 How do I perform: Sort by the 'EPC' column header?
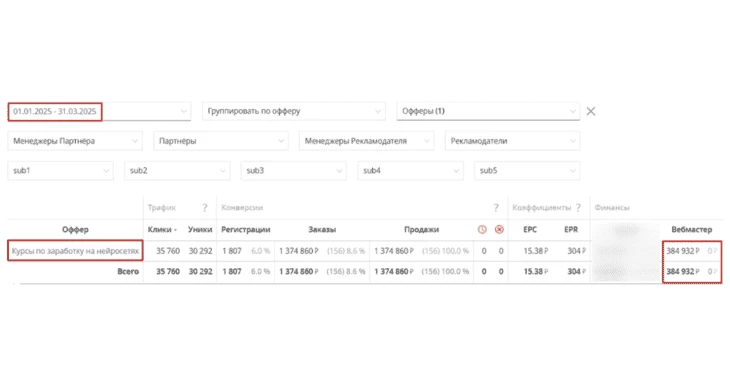click(x=530, y=229)
